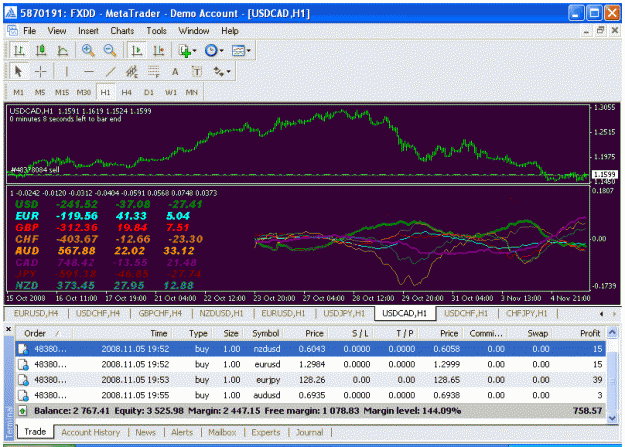Click the add indicator icon with green plus
The image size is (625, 447).
tap(185, 51)
